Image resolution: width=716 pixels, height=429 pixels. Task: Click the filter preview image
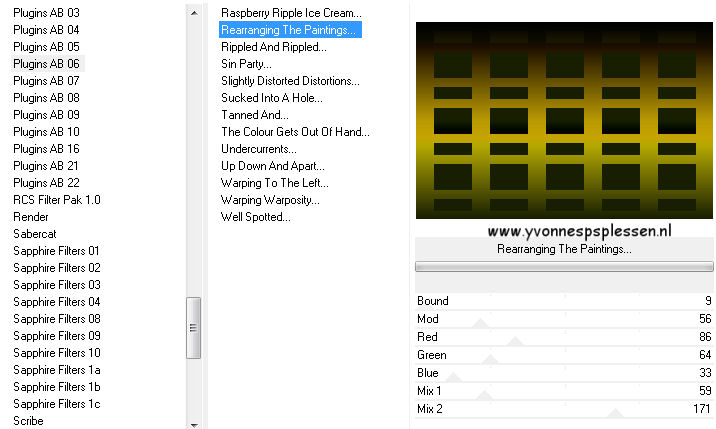pyautogui.click(x=564, y=120)
